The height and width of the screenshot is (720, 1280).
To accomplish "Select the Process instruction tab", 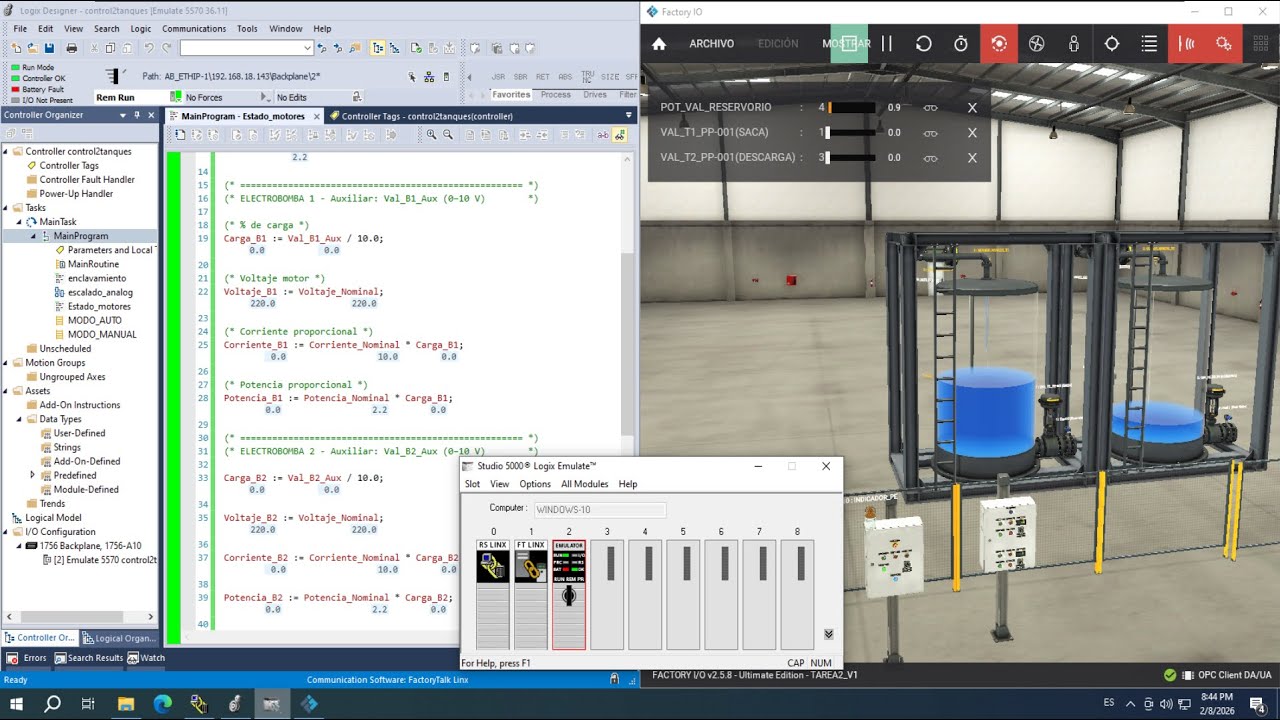I will click(556, 95).
